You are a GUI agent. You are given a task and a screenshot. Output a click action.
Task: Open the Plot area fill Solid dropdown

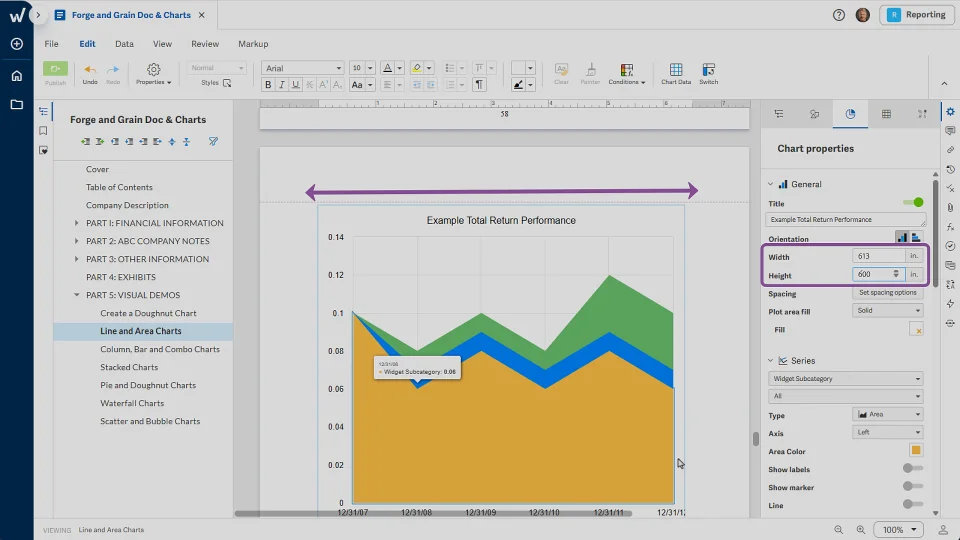(x=887, y=311)
